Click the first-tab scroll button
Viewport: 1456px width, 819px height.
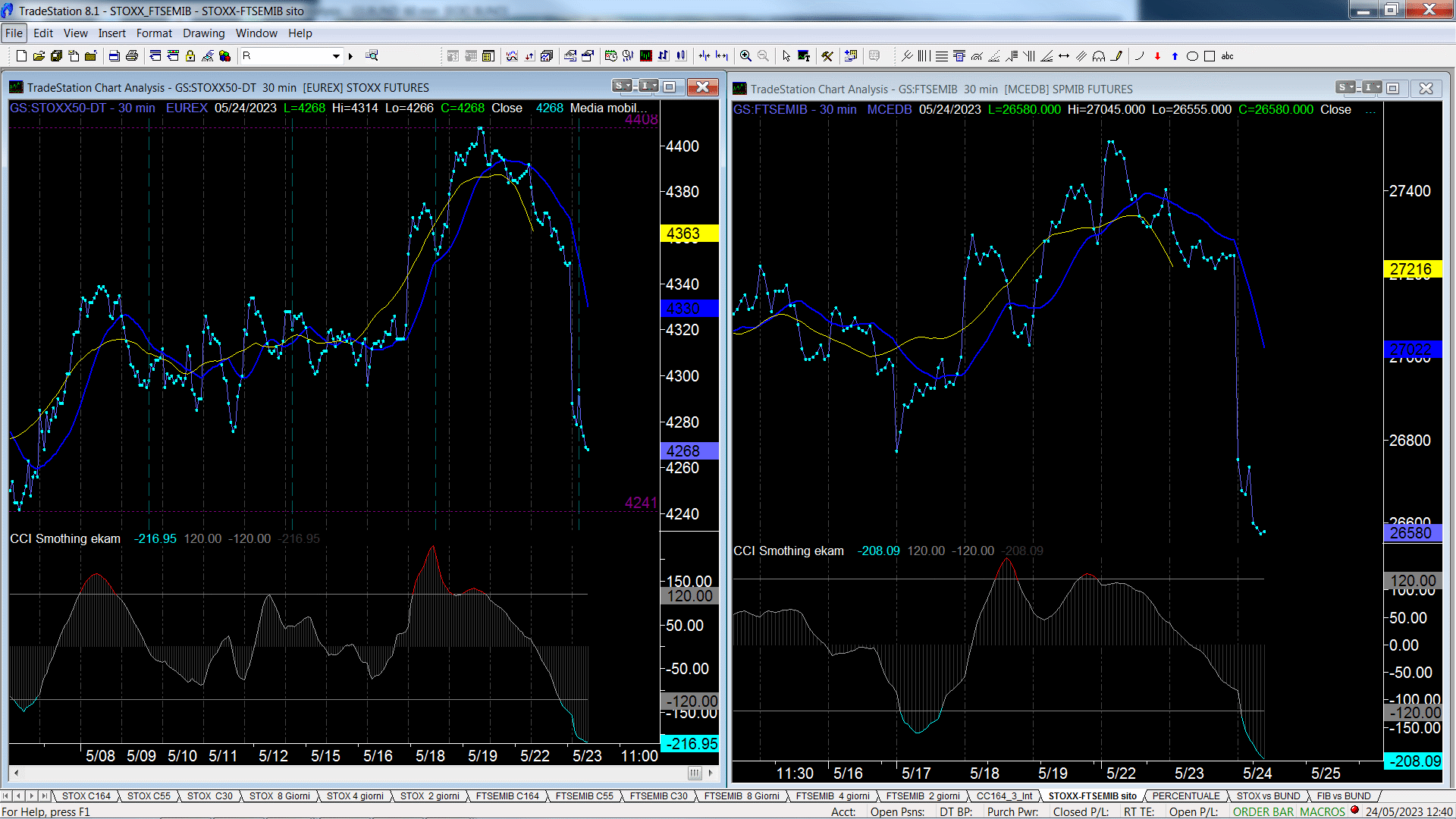pos(6,796)
